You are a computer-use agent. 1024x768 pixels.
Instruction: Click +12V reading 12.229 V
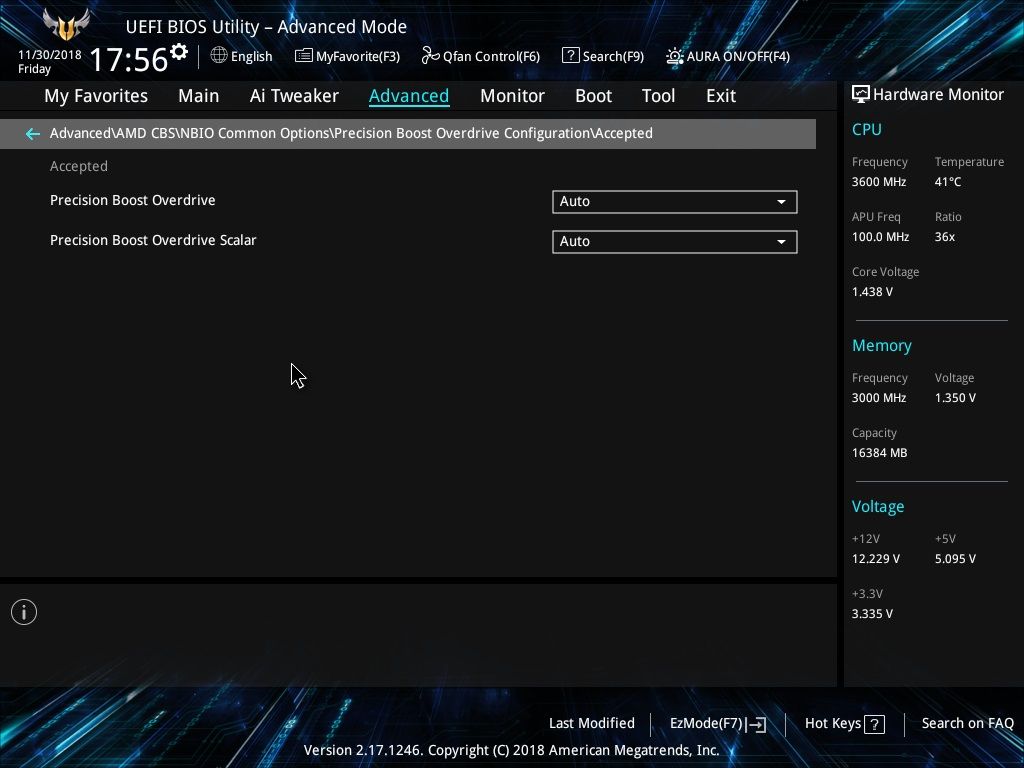(x=875, y=559)
